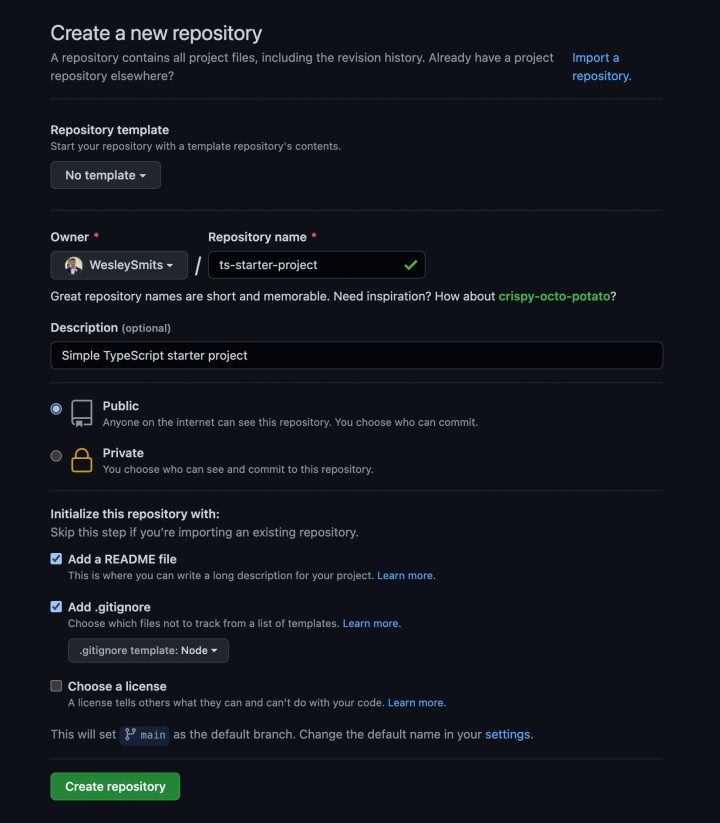Click the Public visibility icon
The height and width of the screenshot is (823, 720).
click(x=79, y=412)
